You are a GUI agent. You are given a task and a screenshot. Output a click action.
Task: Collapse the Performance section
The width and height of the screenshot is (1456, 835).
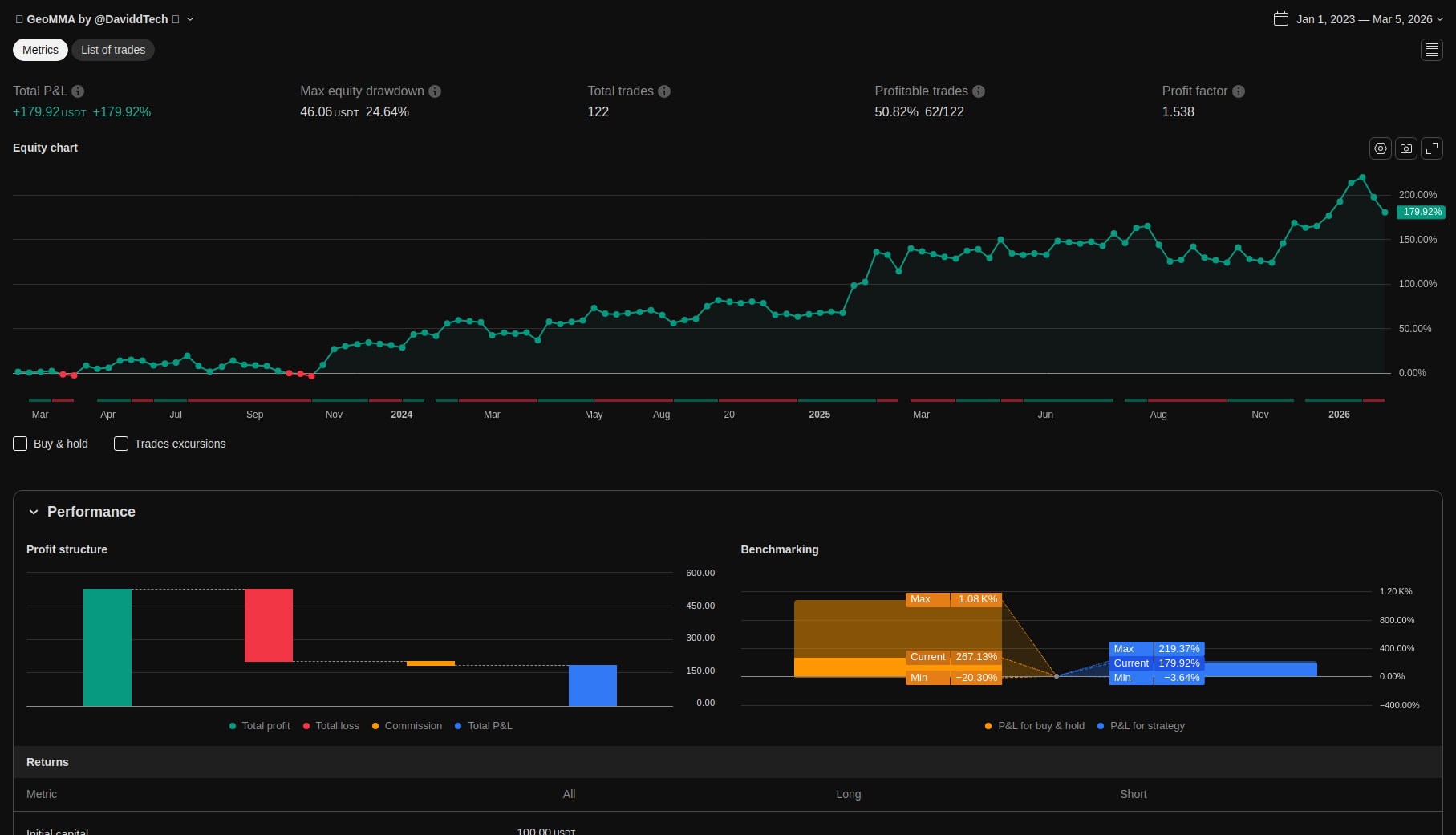34,512
